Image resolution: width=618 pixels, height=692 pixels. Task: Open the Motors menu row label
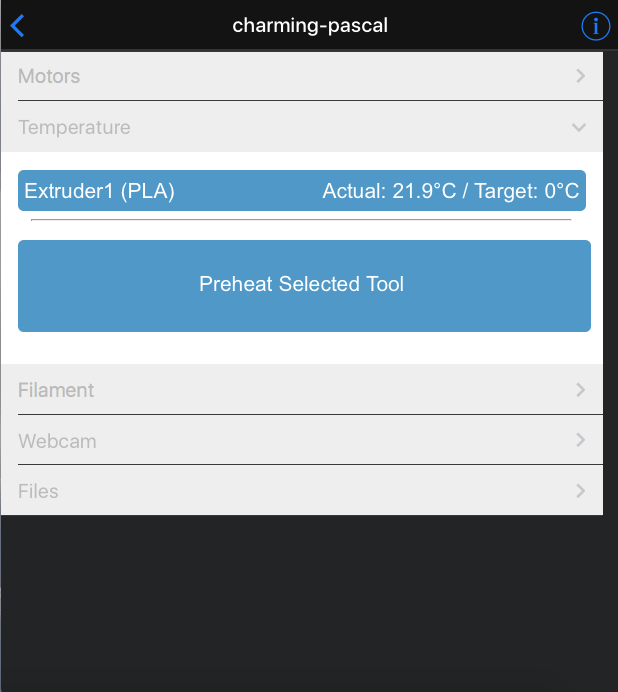pyautogui.click(x=49, y=76)
